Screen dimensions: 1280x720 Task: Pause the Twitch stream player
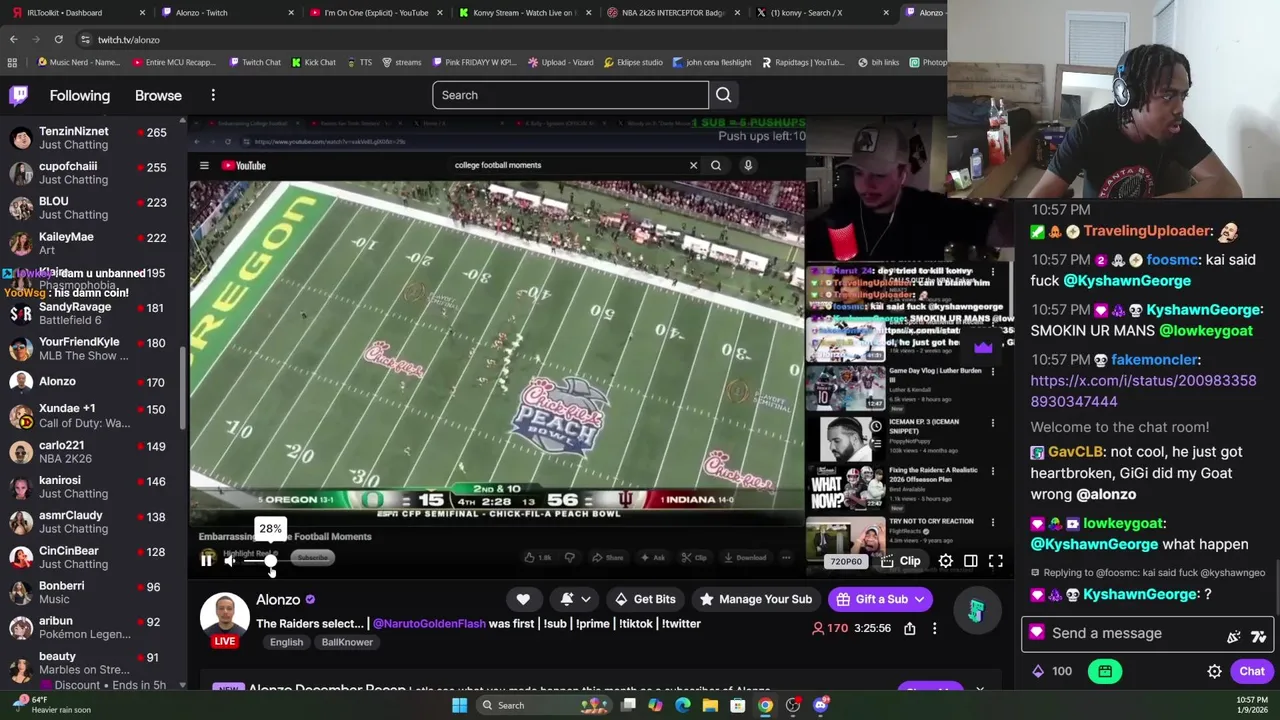(x=207, y=561)
